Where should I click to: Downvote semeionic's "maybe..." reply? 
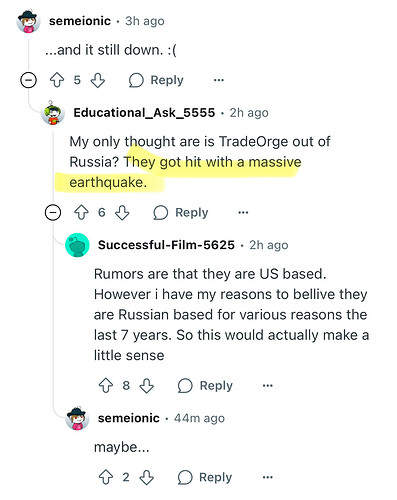pos(147,477)
